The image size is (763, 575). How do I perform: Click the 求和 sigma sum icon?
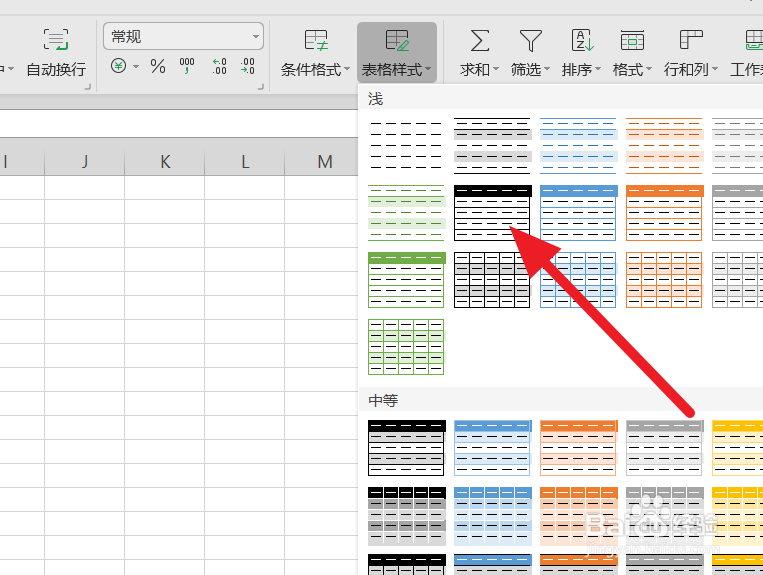coord(480,40)
